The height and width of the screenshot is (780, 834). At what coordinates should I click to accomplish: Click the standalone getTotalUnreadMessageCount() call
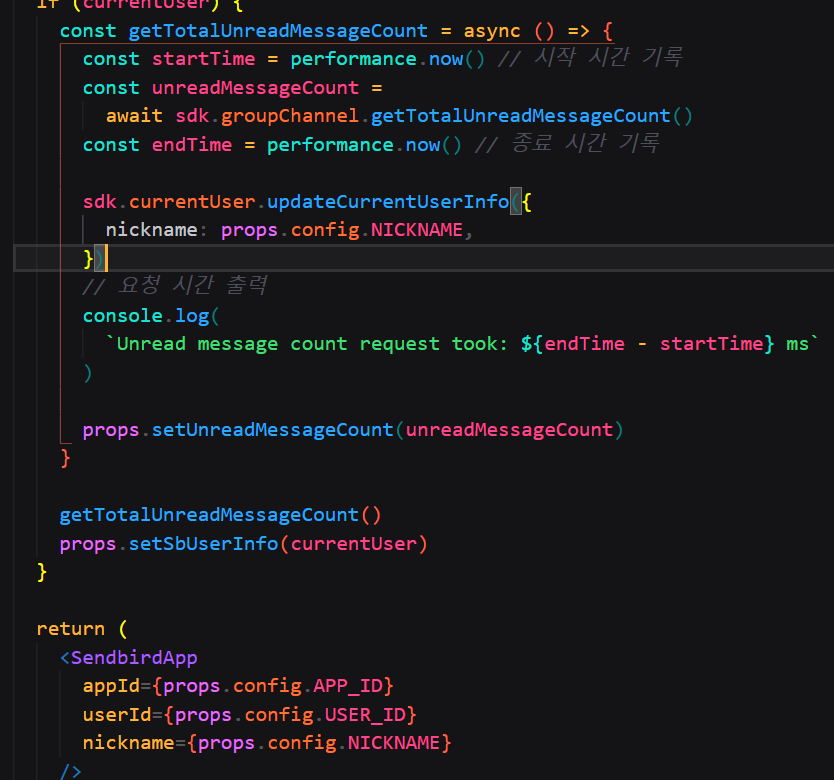[x=220, y=515]
